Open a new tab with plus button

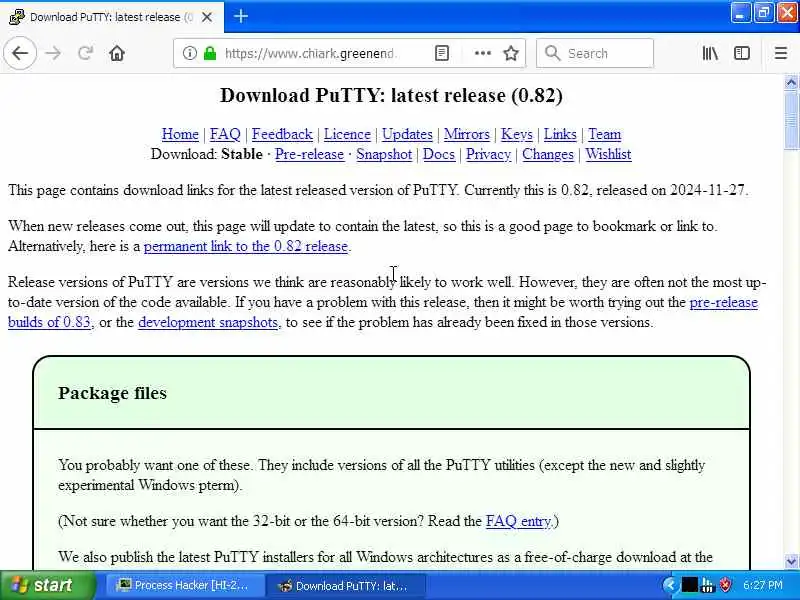pyautogui.click(x=241, y=16)
